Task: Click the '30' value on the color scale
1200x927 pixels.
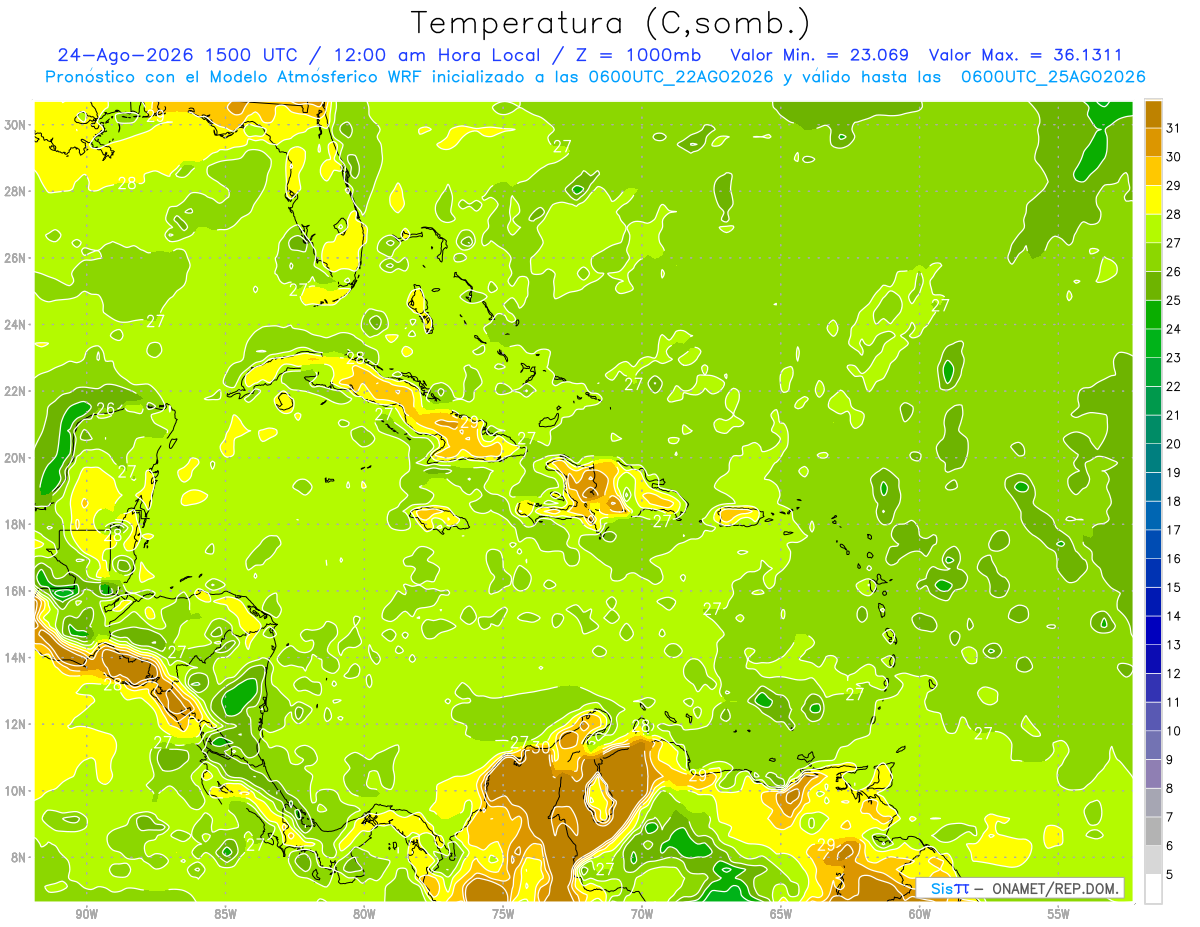Action: (1173, 157)
